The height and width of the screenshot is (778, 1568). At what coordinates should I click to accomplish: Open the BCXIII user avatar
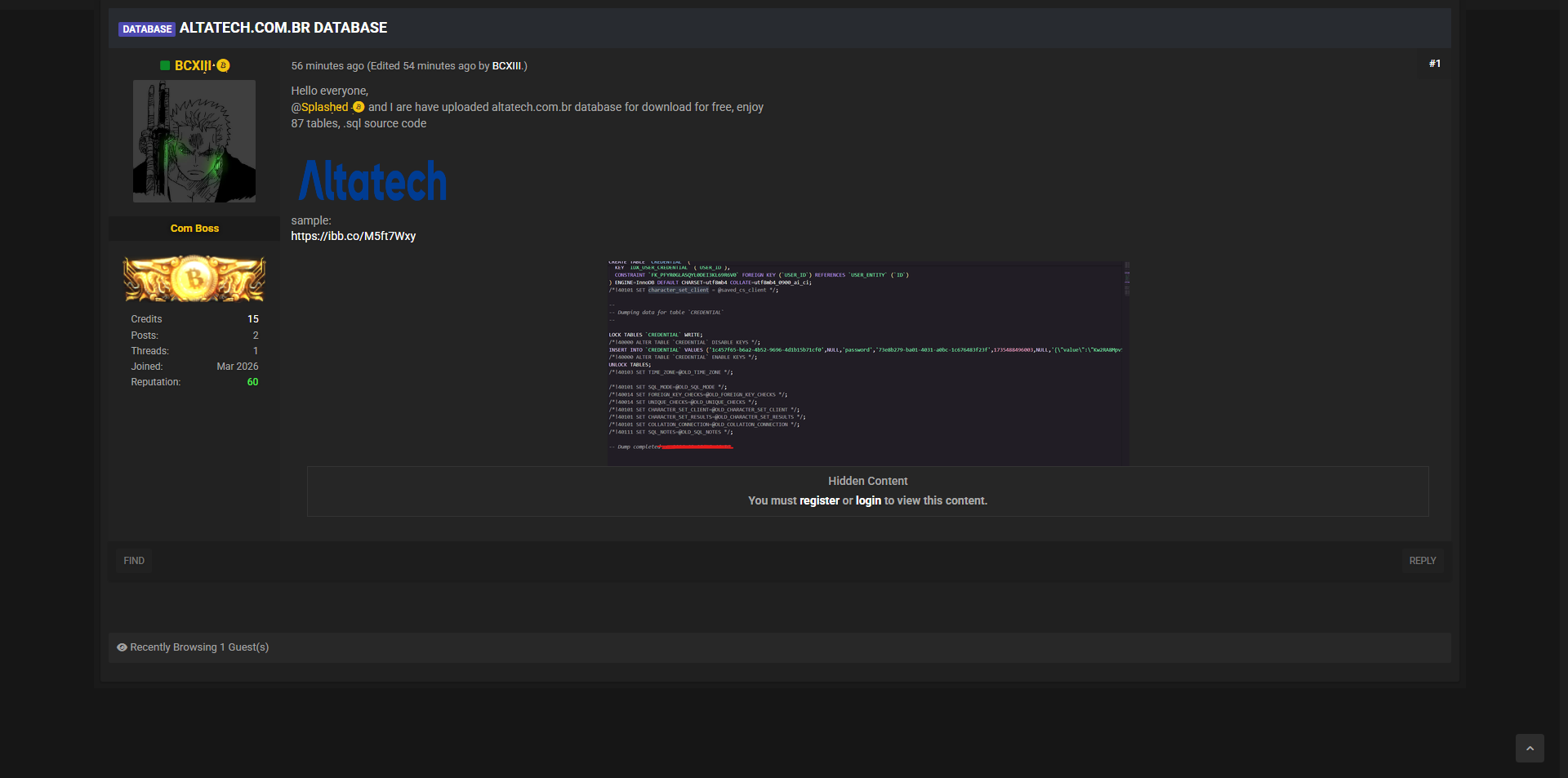[x=194, y=141]
